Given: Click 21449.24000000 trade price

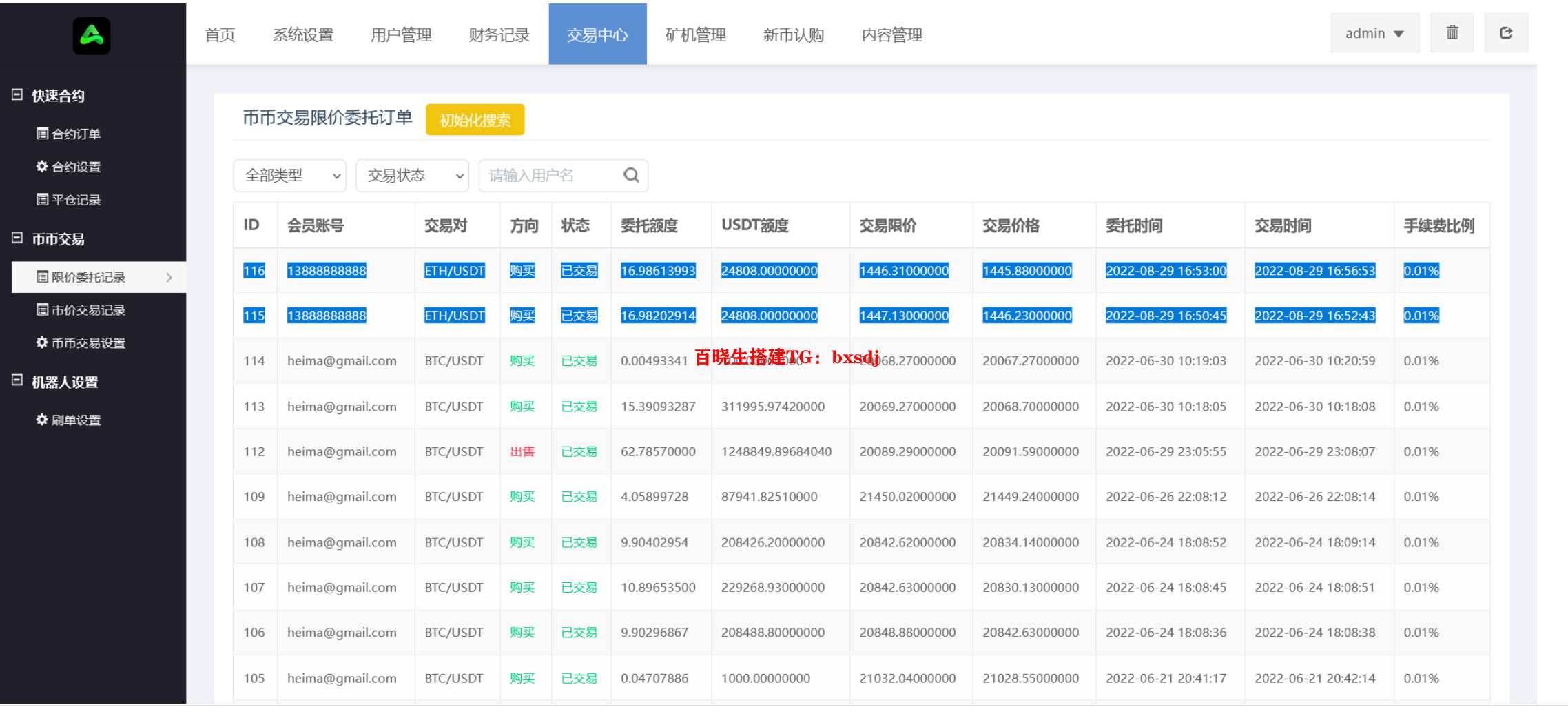Looking at the screenshot, I should [x=1031, y=497].
